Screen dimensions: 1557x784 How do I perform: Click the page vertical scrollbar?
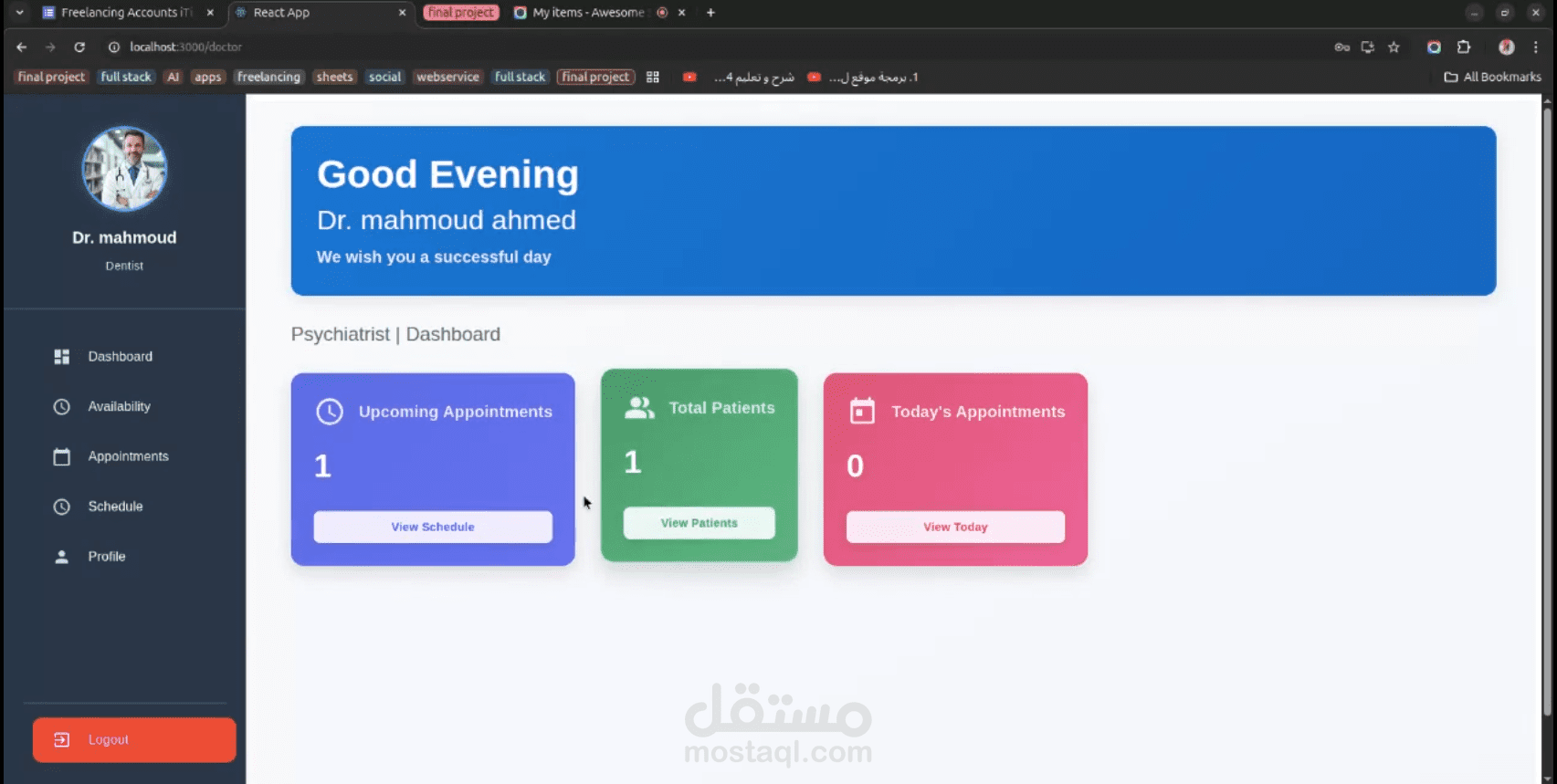point(1547,411)
